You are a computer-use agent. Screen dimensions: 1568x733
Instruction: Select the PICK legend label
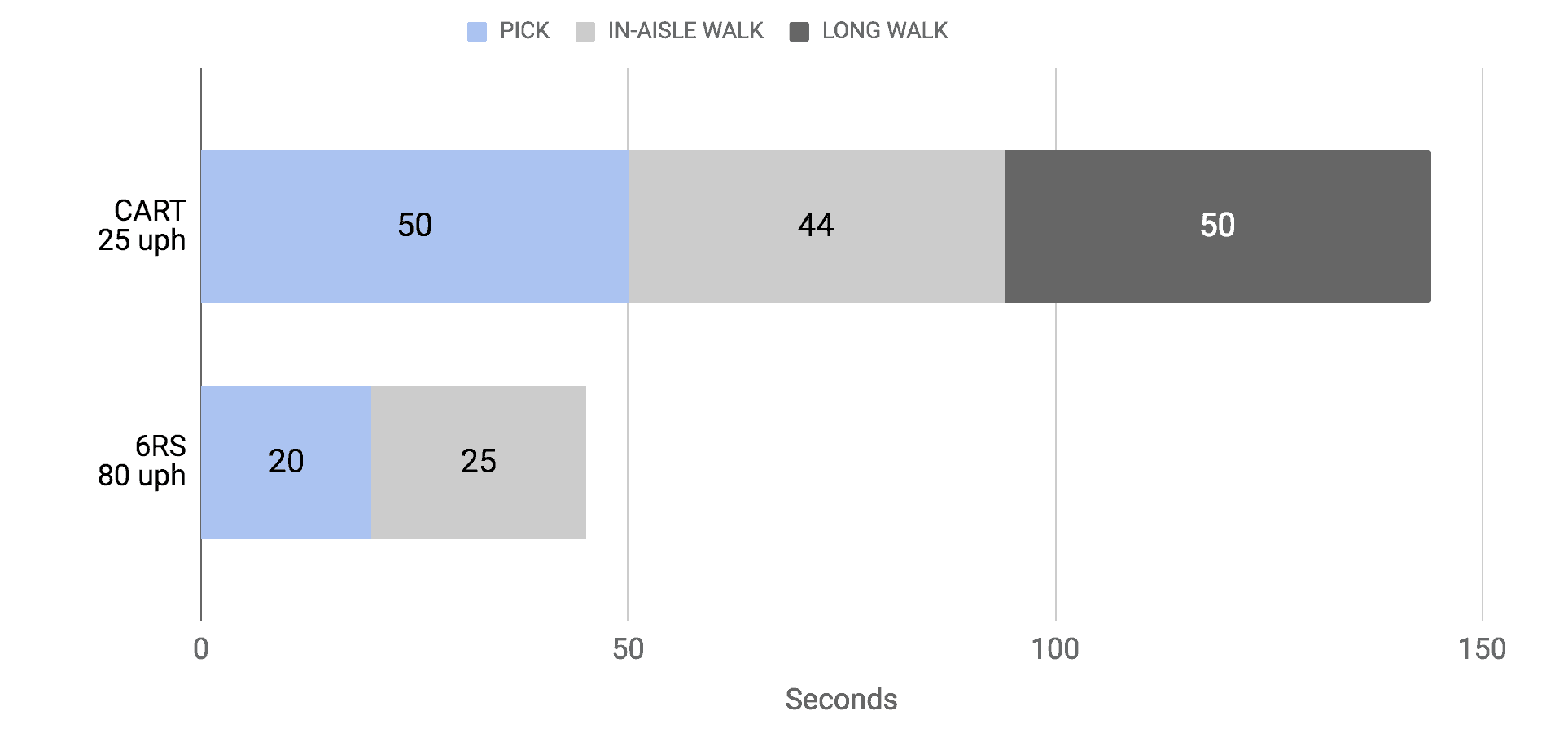click(524, 31)
